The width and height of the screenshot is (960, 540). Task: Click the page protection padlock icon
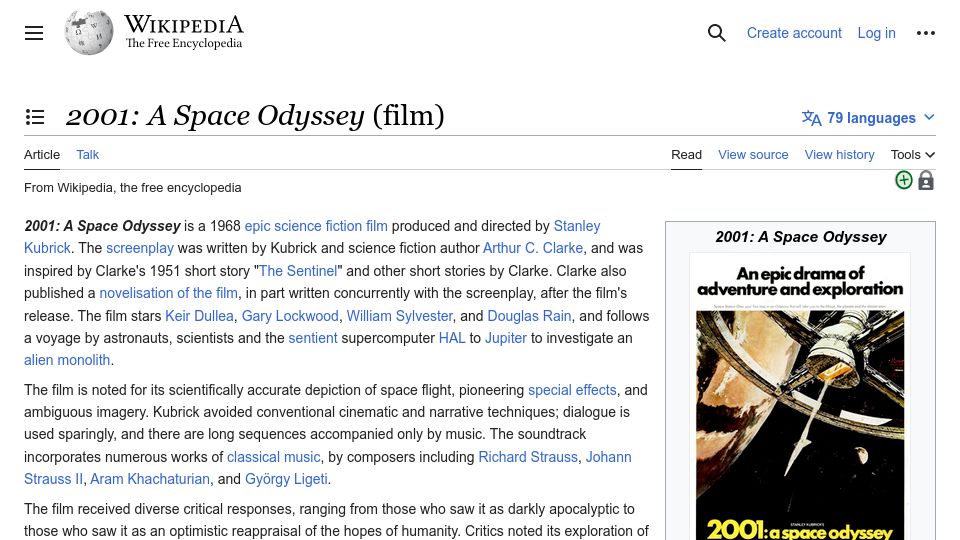pos(926,180)
